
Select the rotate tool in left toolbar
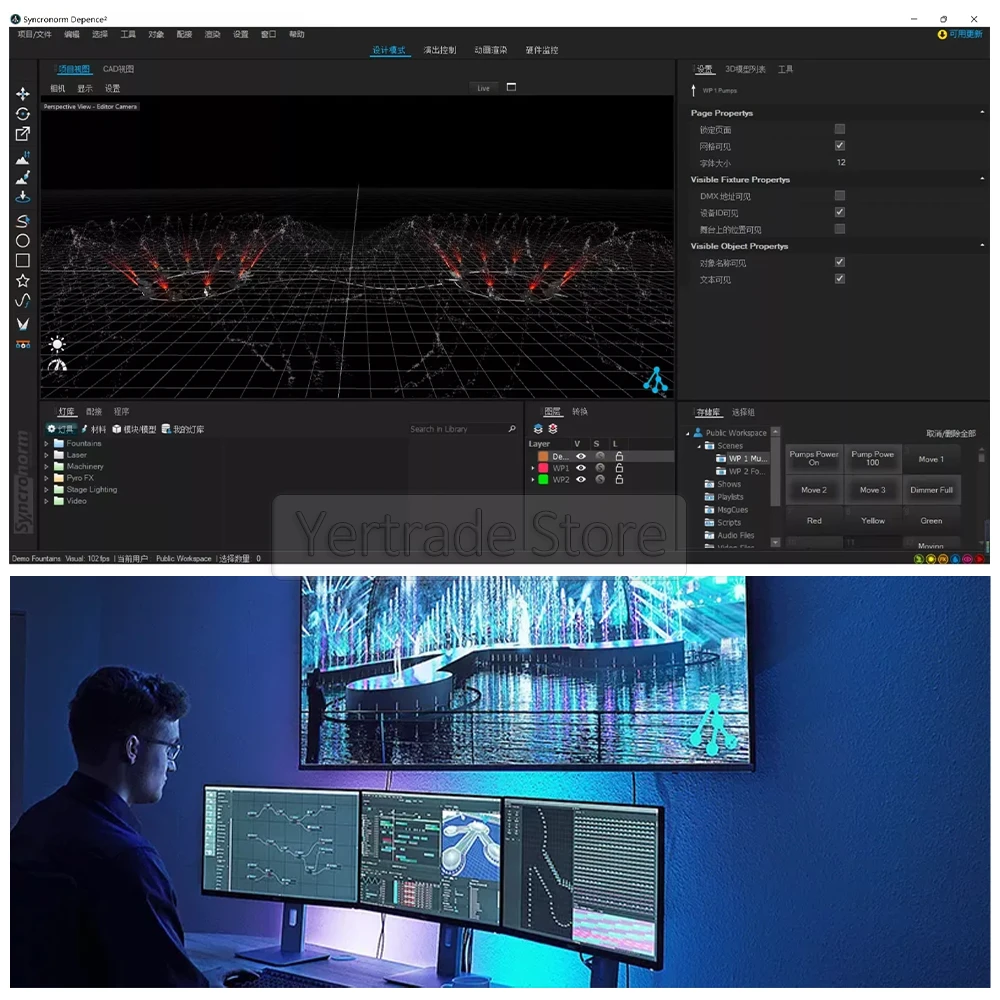coord(23,114)
